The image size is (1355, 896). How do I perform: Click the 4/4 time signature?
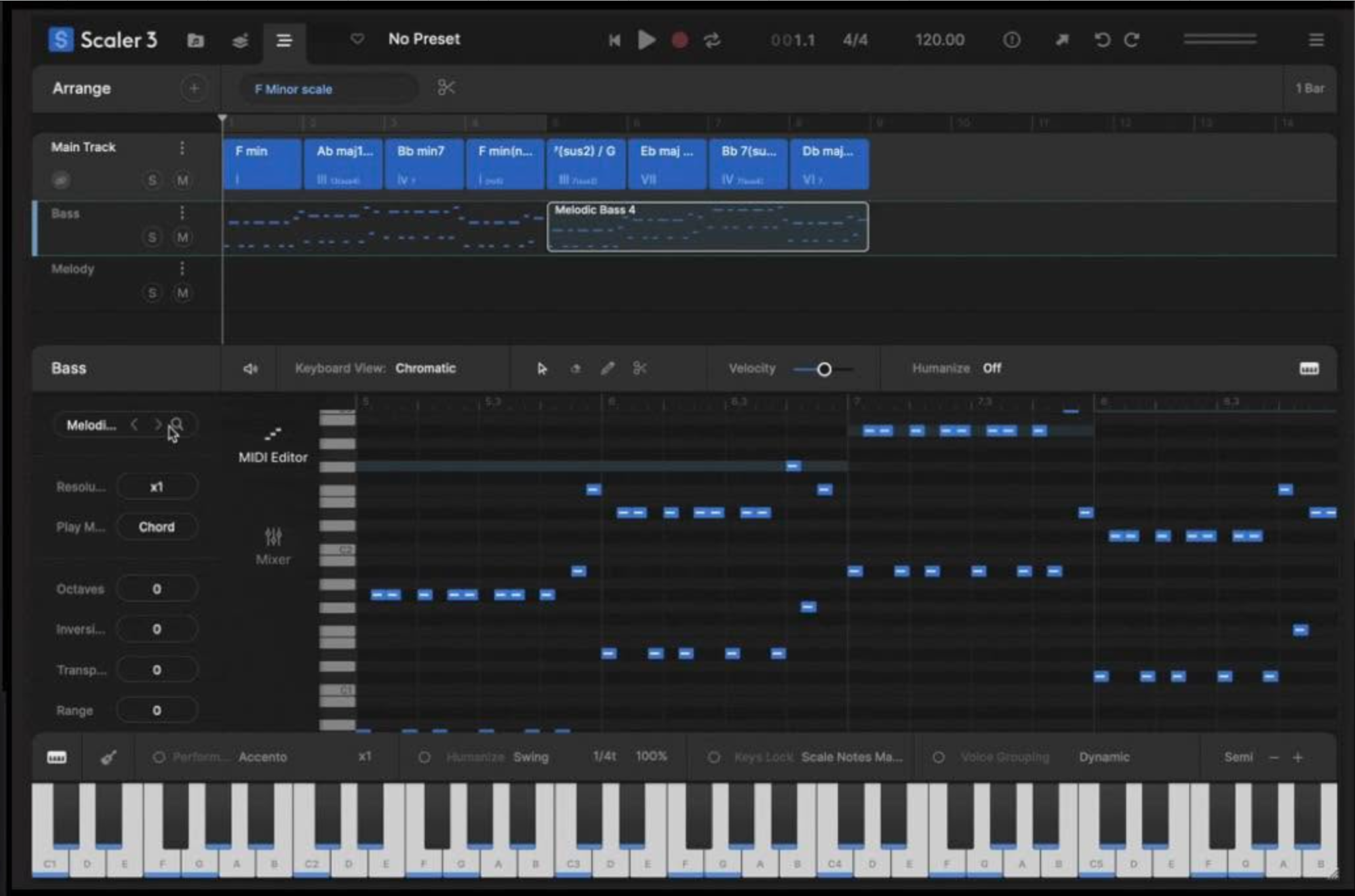(x=855, y=41)
